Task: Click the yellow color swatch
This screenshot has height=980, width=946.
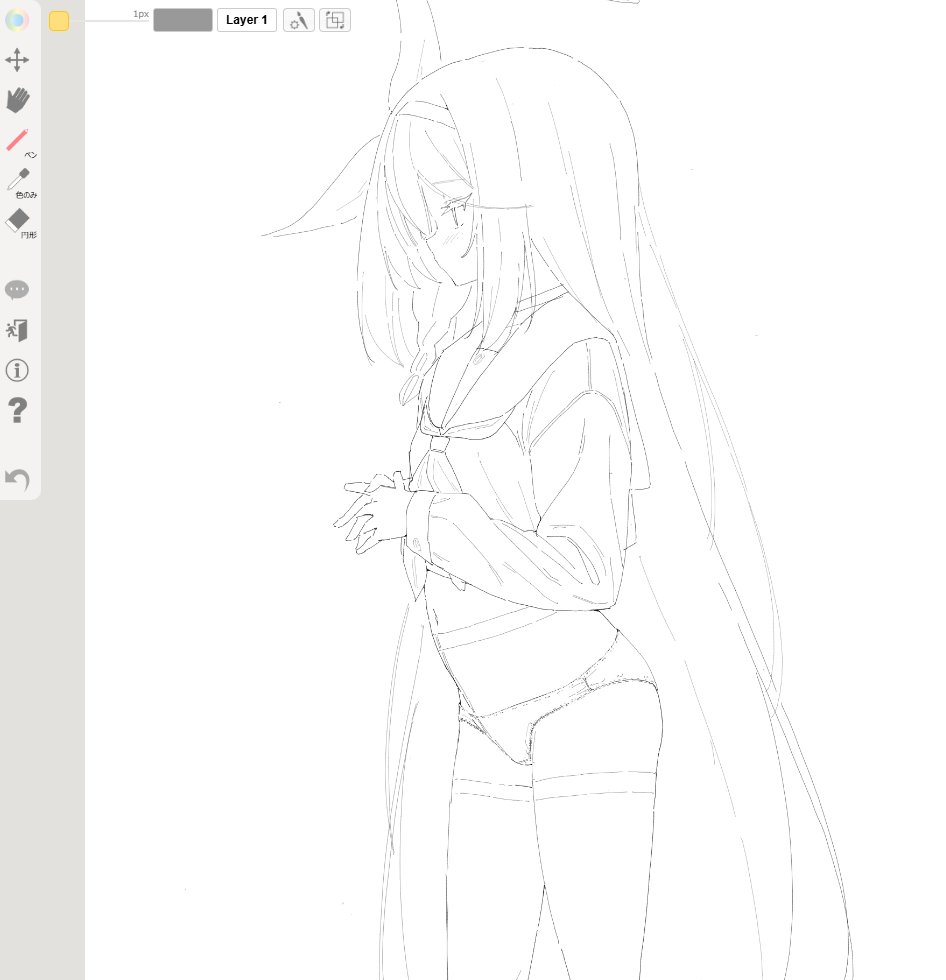Action: coord(59,21)
